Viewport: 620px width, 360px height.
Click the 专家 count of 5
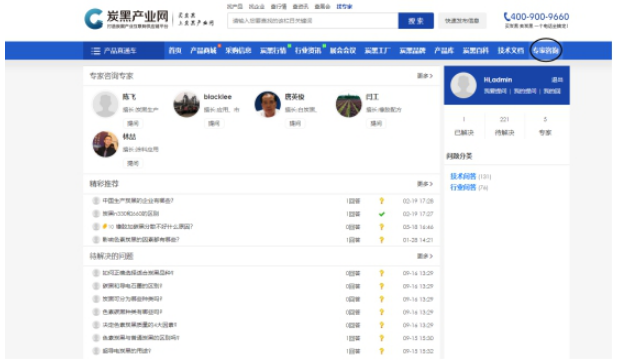(545, 119)
